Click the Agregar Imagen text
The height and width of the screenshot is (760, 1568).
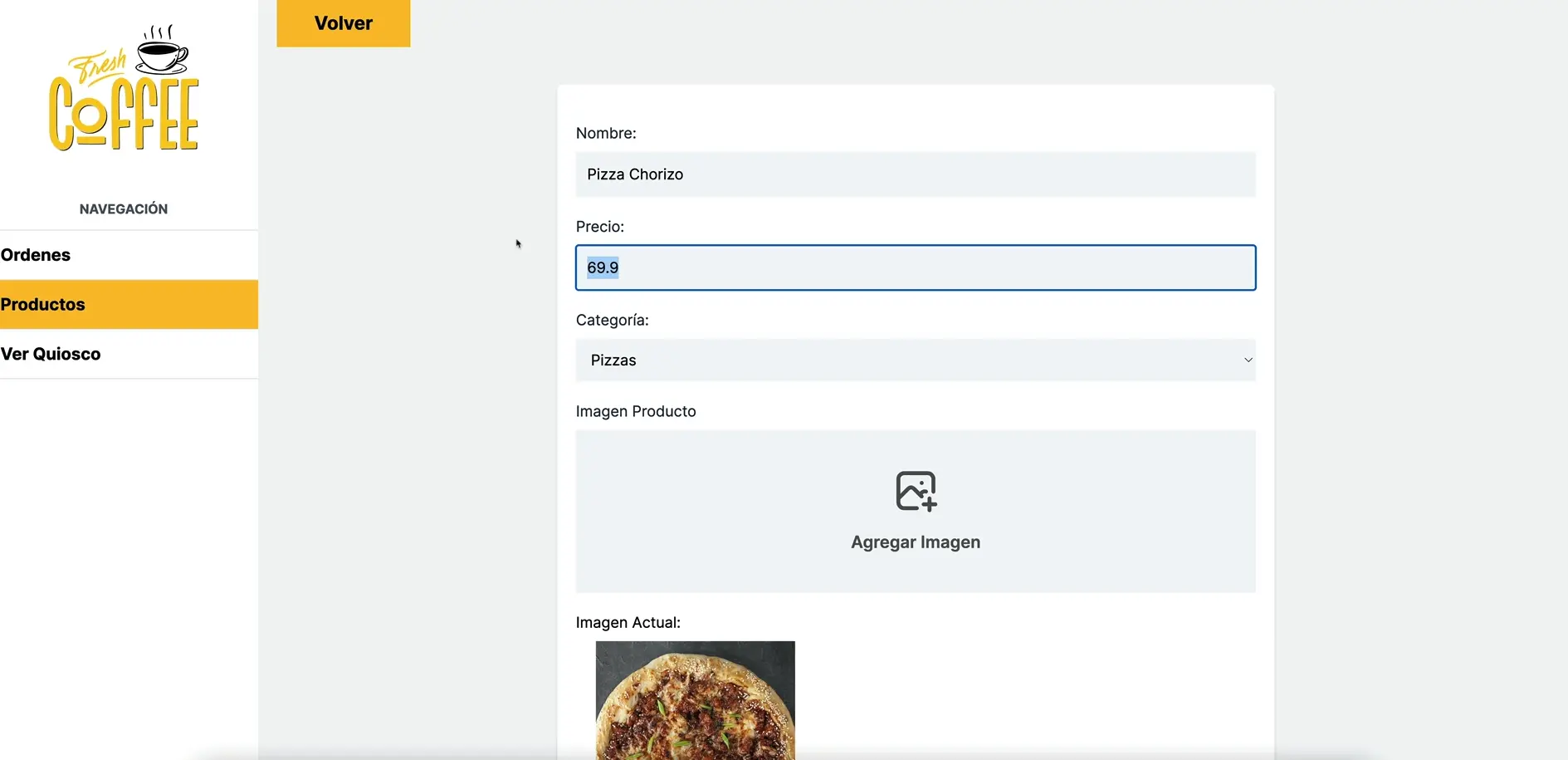pos(916,542)
